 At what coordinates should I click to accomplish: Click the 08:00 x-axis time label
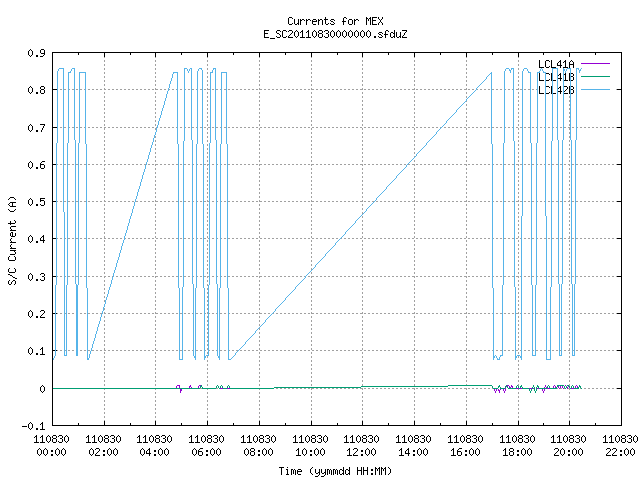[x=258, y=452]
